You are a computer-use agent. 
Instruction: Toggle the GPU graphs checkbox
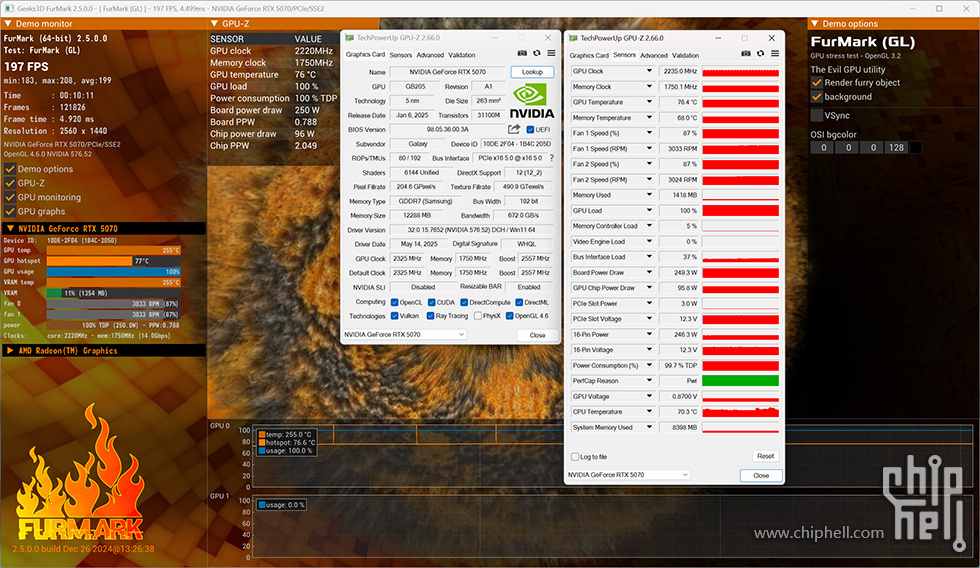(10, 211)
